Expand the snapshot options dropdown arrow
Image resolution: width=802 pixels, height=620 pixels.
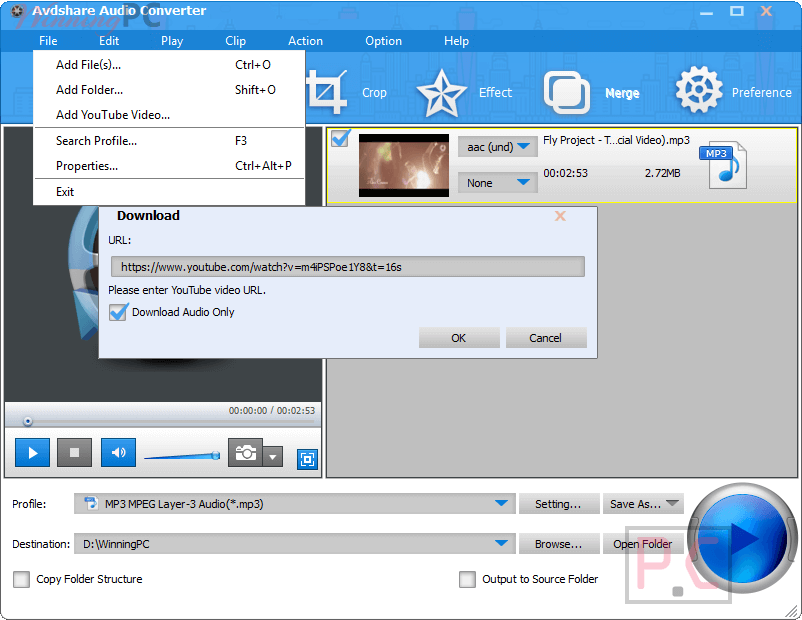[273, 456]
